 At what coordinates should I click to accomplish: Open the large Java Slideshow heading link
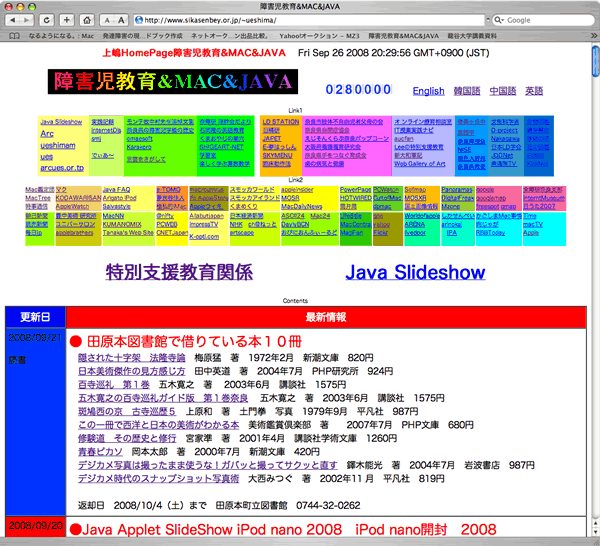click(x=415, y=272)
